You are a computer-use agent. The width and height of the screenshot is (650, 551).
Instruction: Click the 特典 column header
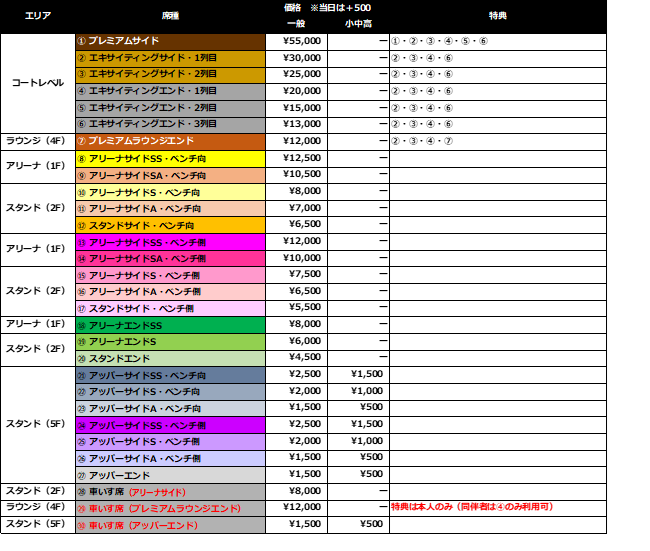click(497, 16)
